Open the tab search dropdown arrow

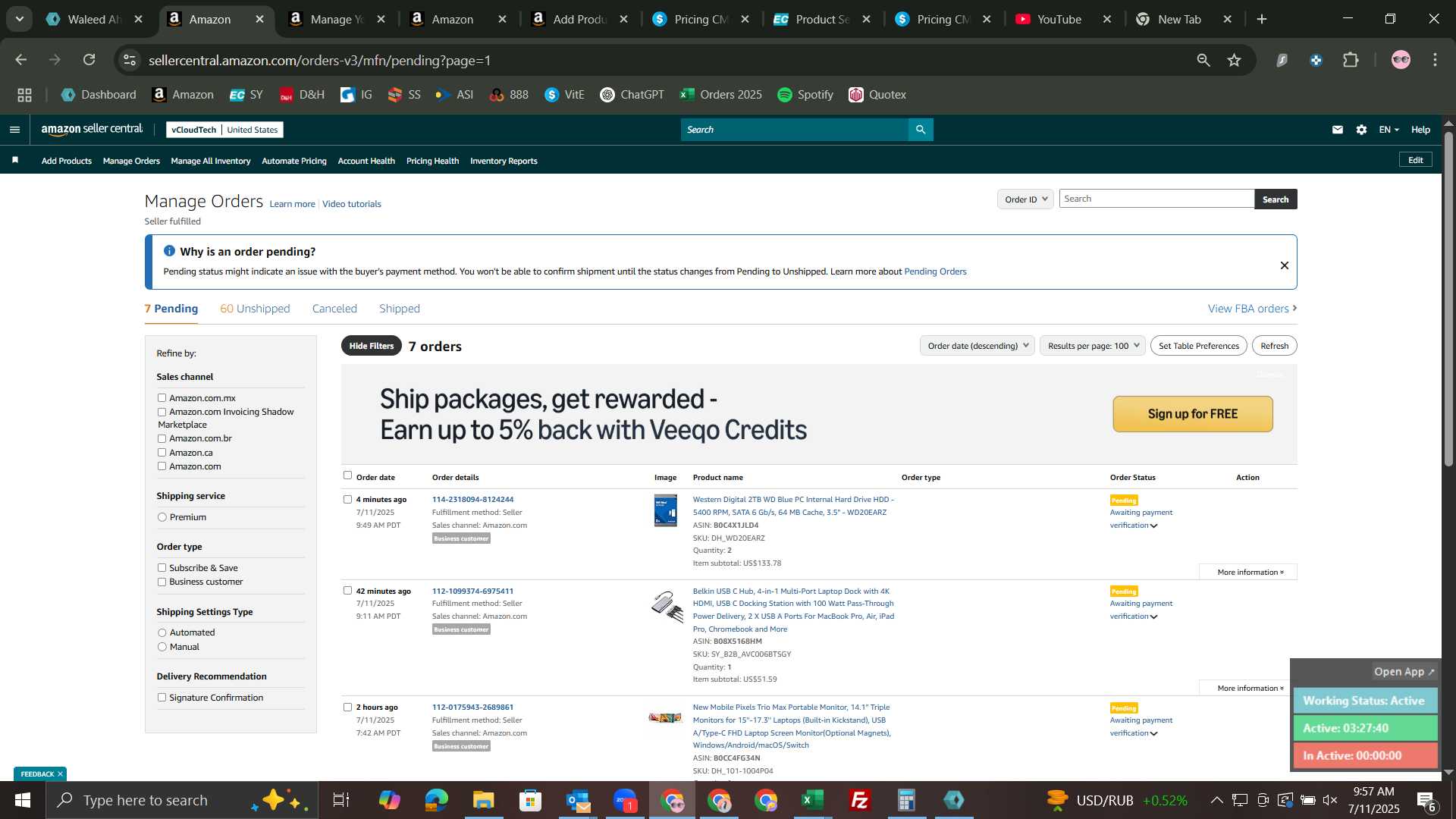[20, 19]
